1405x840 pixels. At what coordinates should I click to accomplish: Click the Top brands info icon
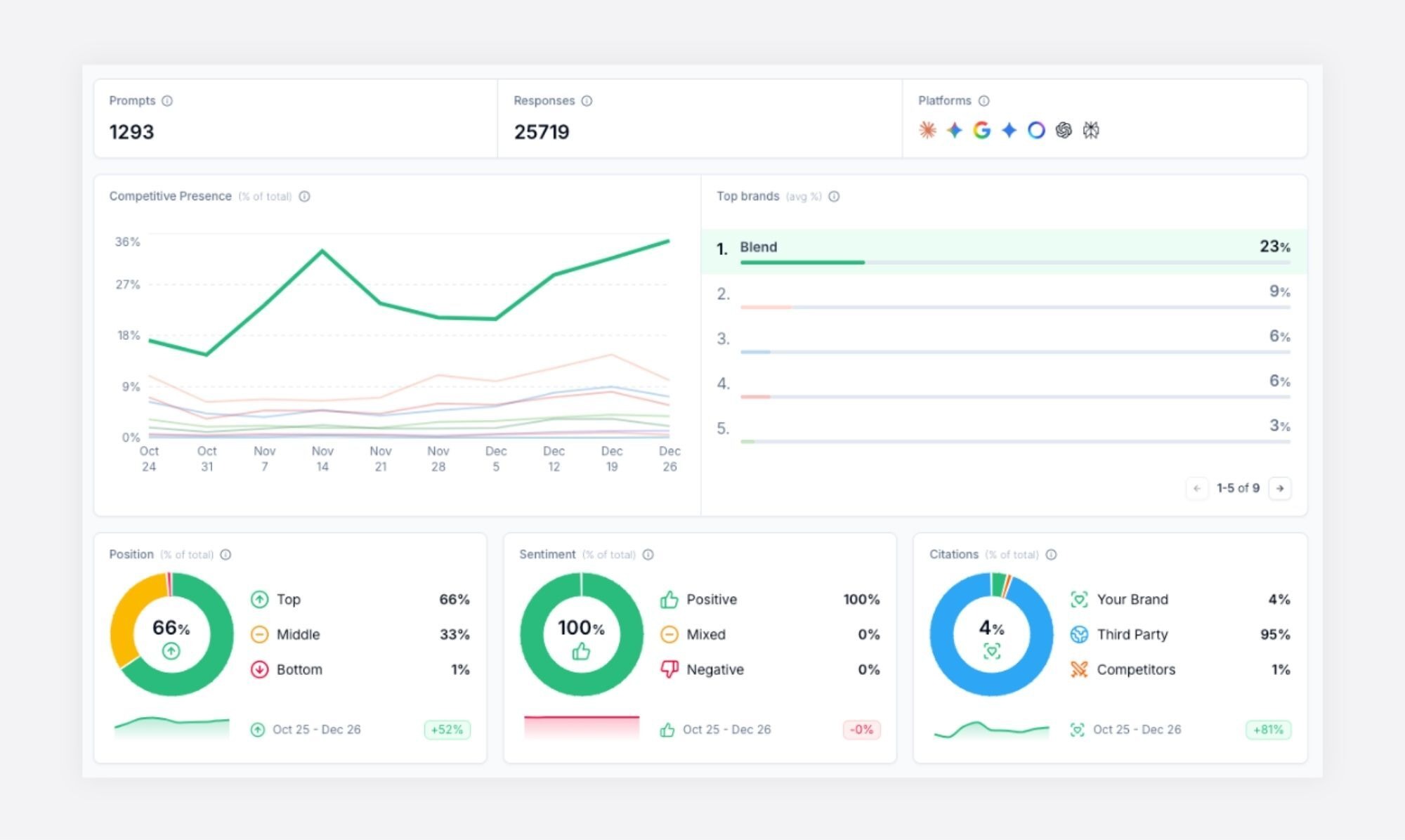click(834, 196)
